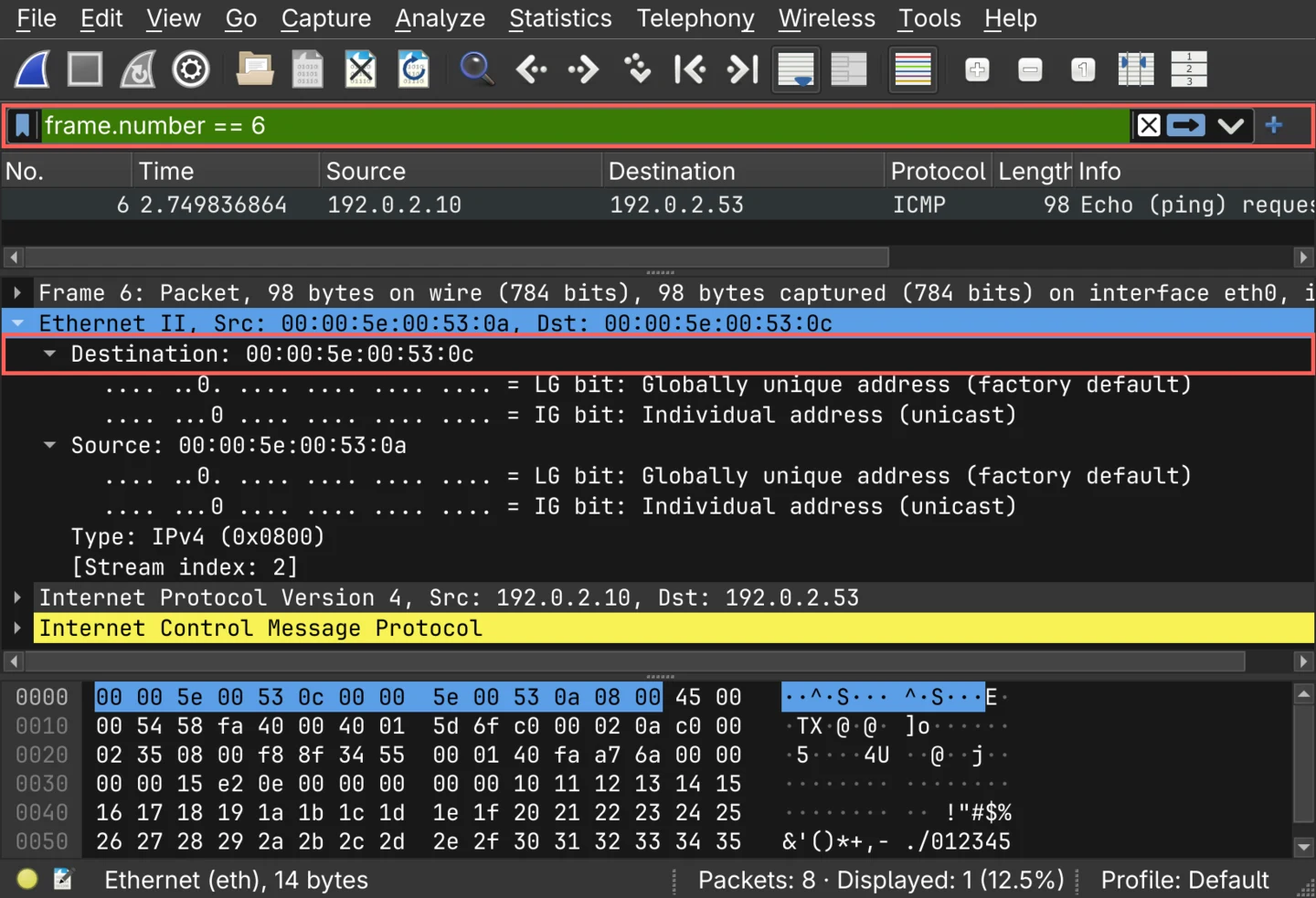Screen dimensions: 1316x898
Task: Reload this capture file
Action: coord(414,69)
